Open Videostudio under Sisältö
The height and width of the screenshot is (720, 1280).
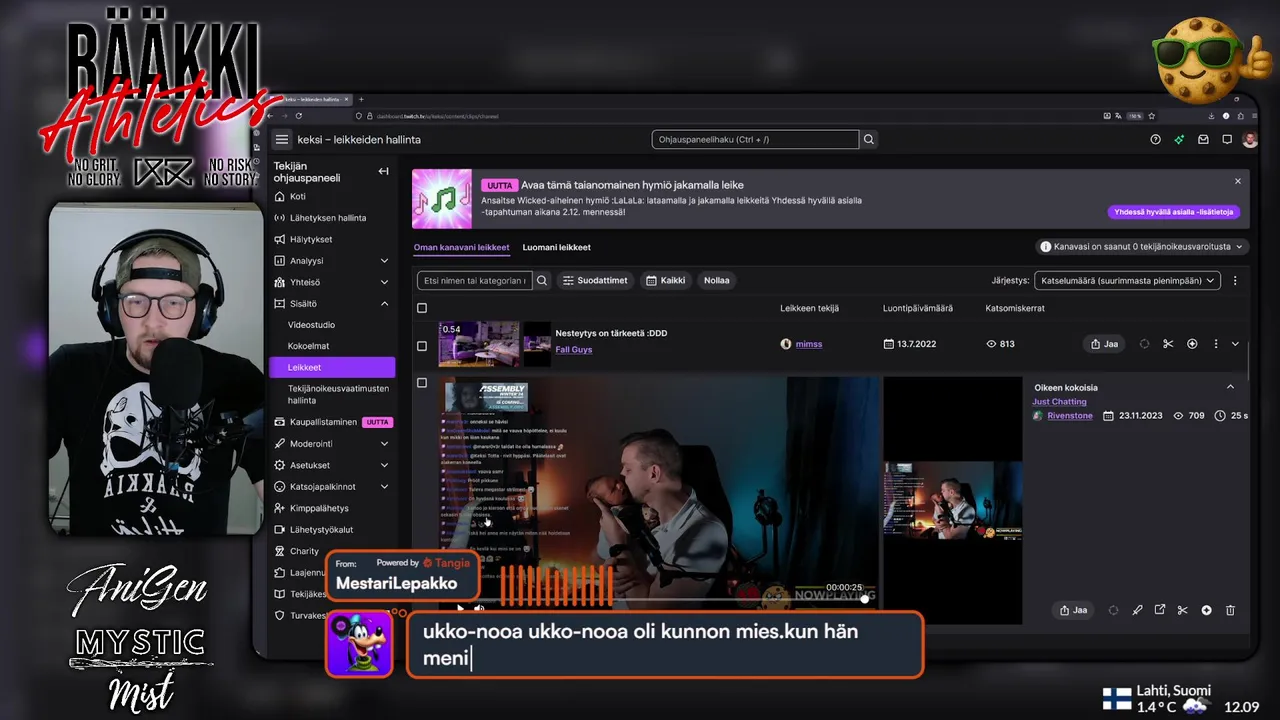[311, 325]
